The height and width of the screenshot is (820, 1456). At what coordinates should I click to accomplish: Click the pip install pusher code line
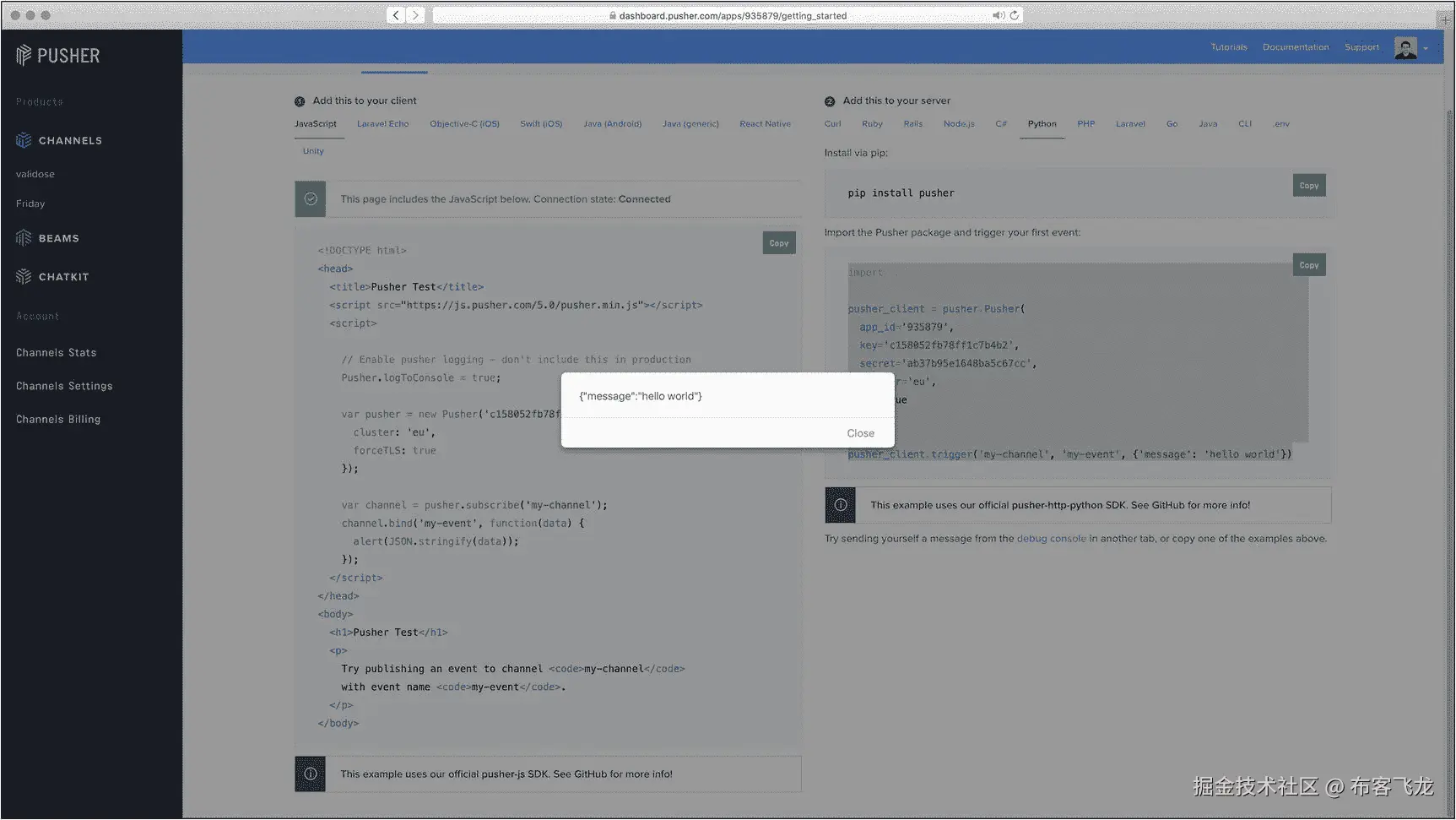click(x=901, y=193)
